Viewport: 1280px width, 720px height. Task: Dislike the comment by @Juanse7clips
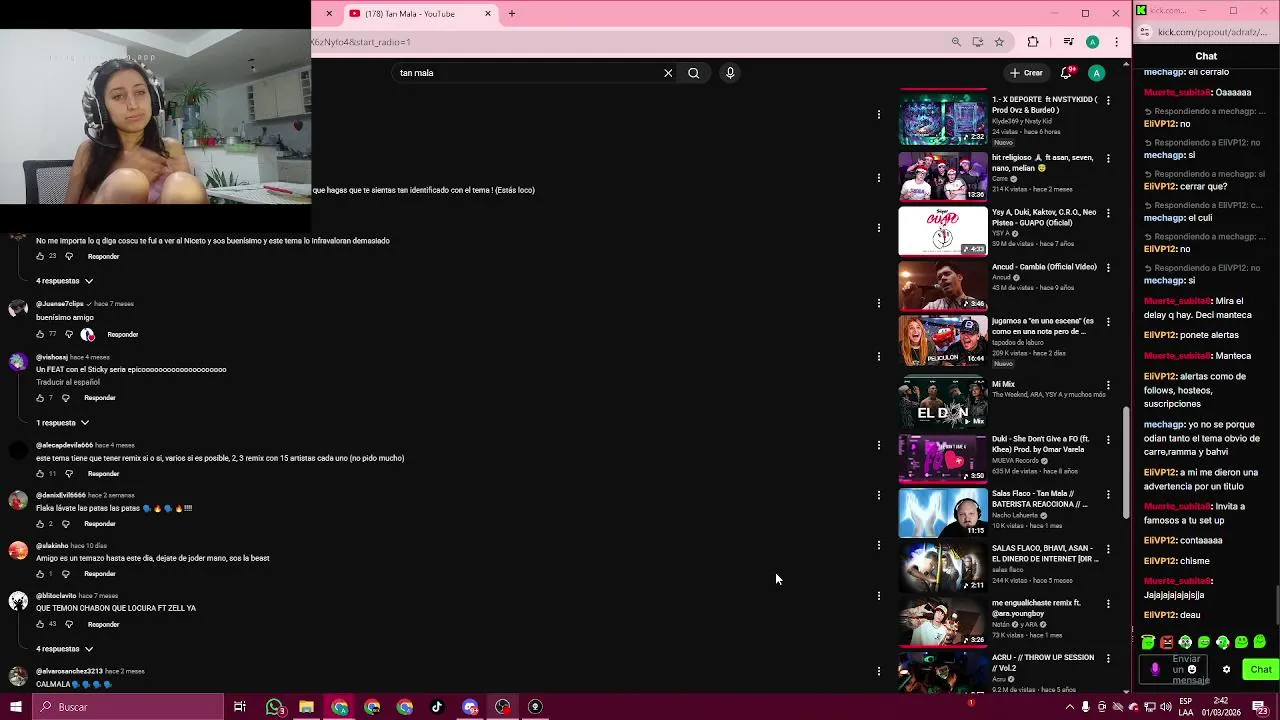69,334
